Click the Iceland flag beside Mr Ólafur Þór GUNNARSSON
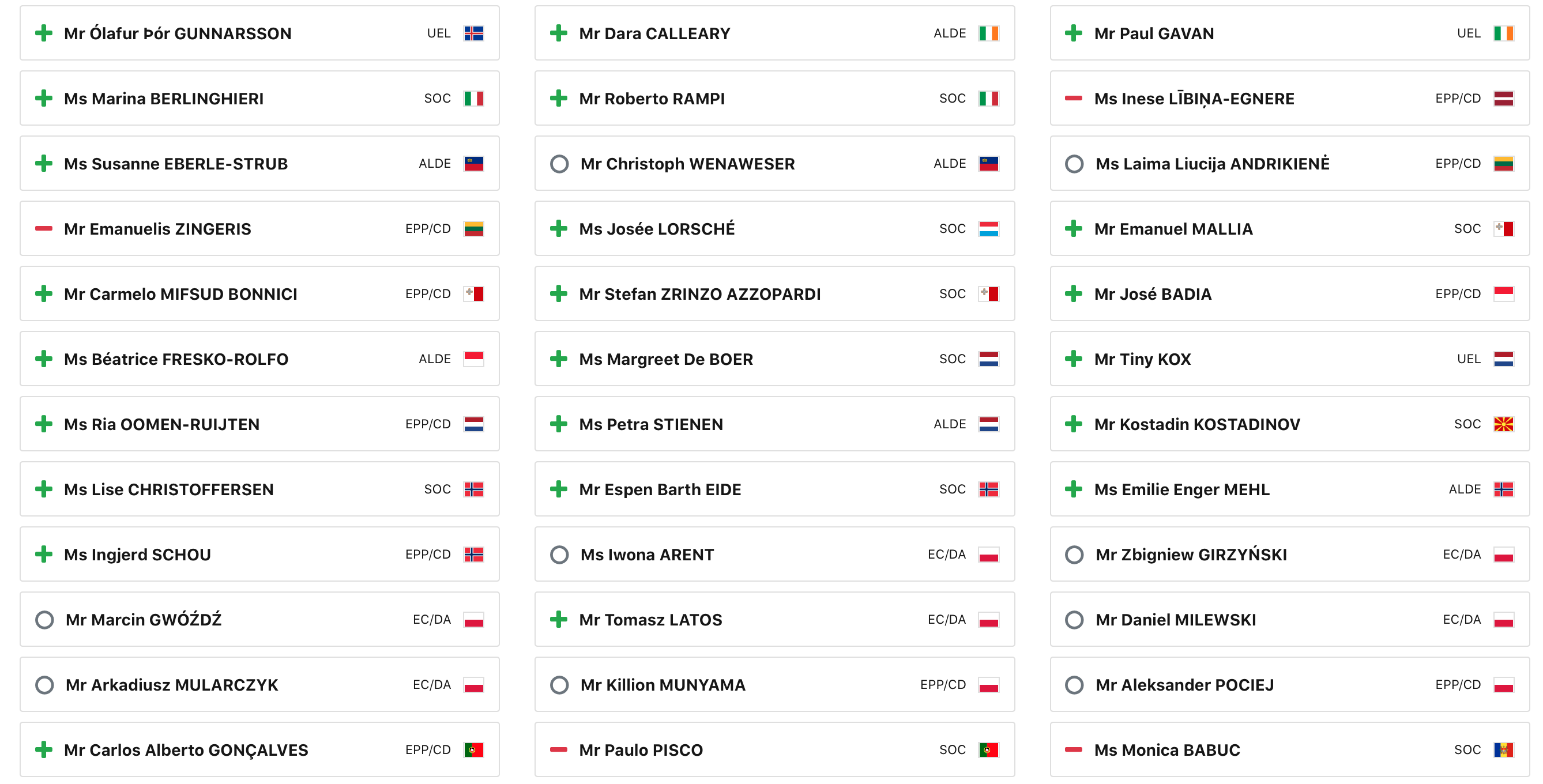1543x784 pixels. click(x=473, y=33)
